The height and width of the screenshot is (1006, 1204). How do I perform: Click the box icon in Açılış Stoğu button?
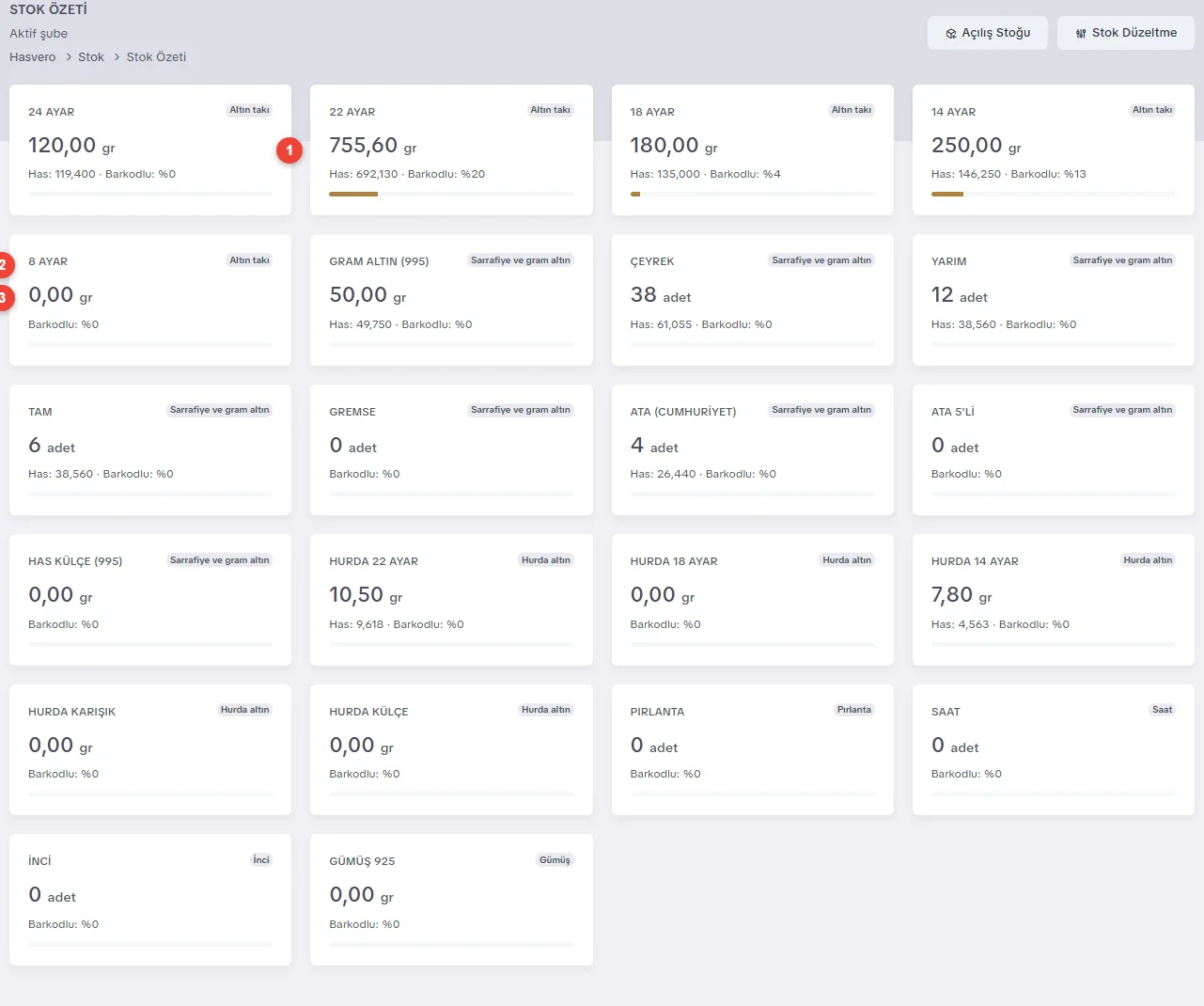(951, 33)
